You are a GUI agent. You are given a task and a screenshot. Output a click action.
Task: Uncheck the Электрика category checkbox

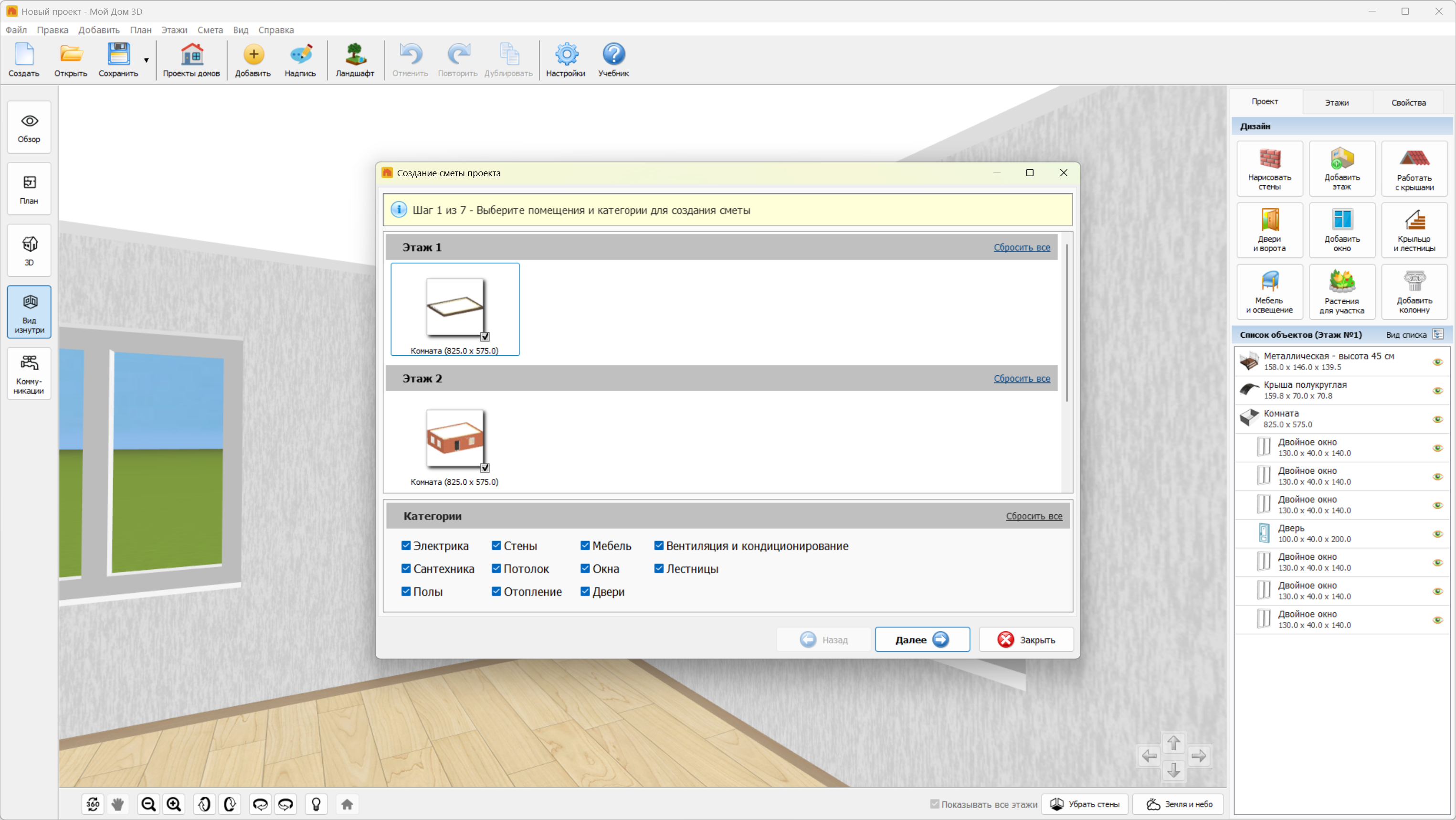pos(406,545)
